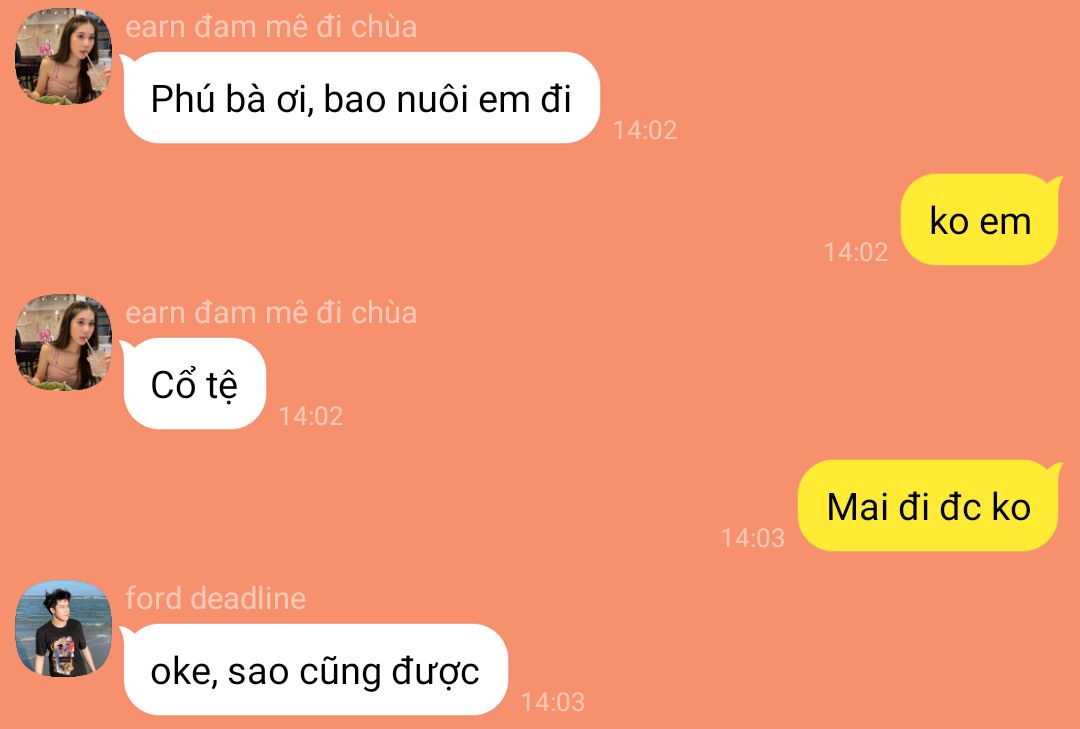
Task: Click the tail pointer of "Mai đi đc ko" bubble
Action: click(x=1055, y=469)
